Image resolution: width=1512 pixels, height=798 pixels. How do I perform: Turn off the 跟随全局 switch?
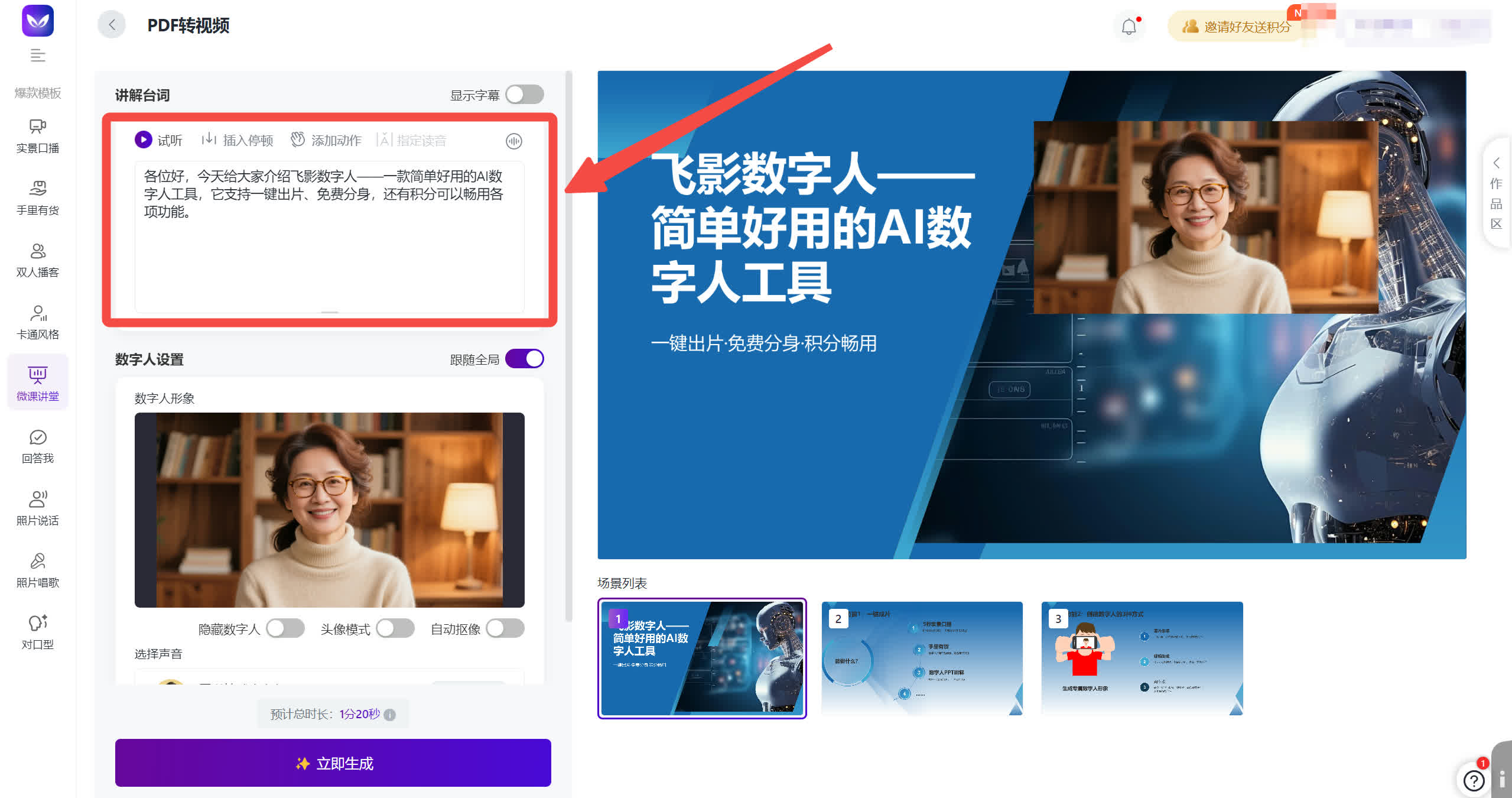pos(525,359)
